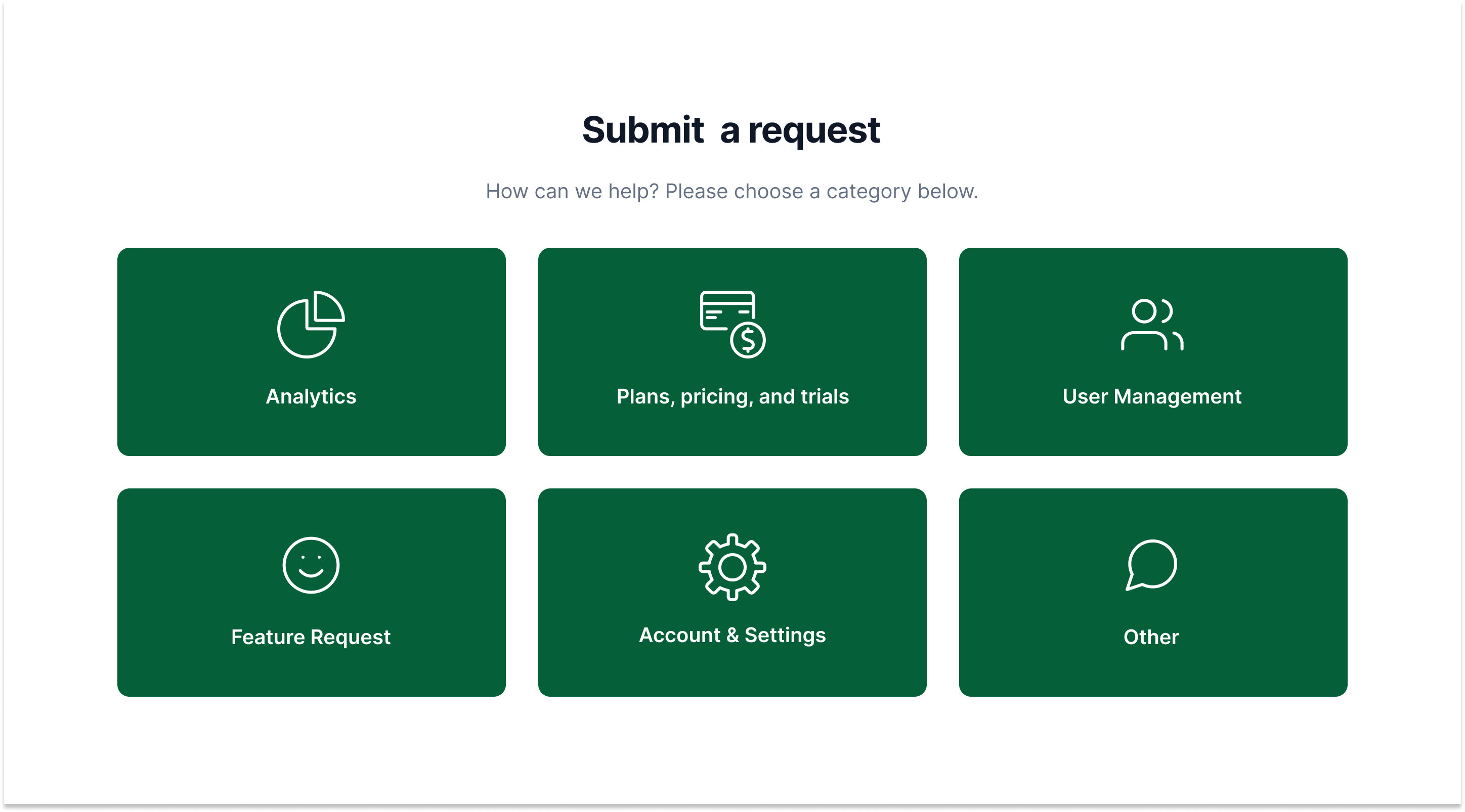Select the User Management label text
Viewport: 1465px width, 812px height.
tap(1152, 396)
